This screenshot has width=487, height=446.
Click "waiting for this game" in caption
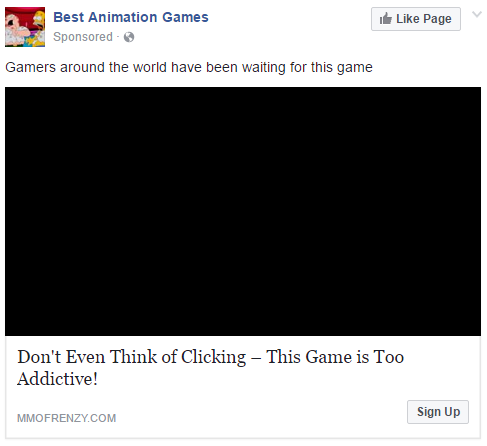307,67
